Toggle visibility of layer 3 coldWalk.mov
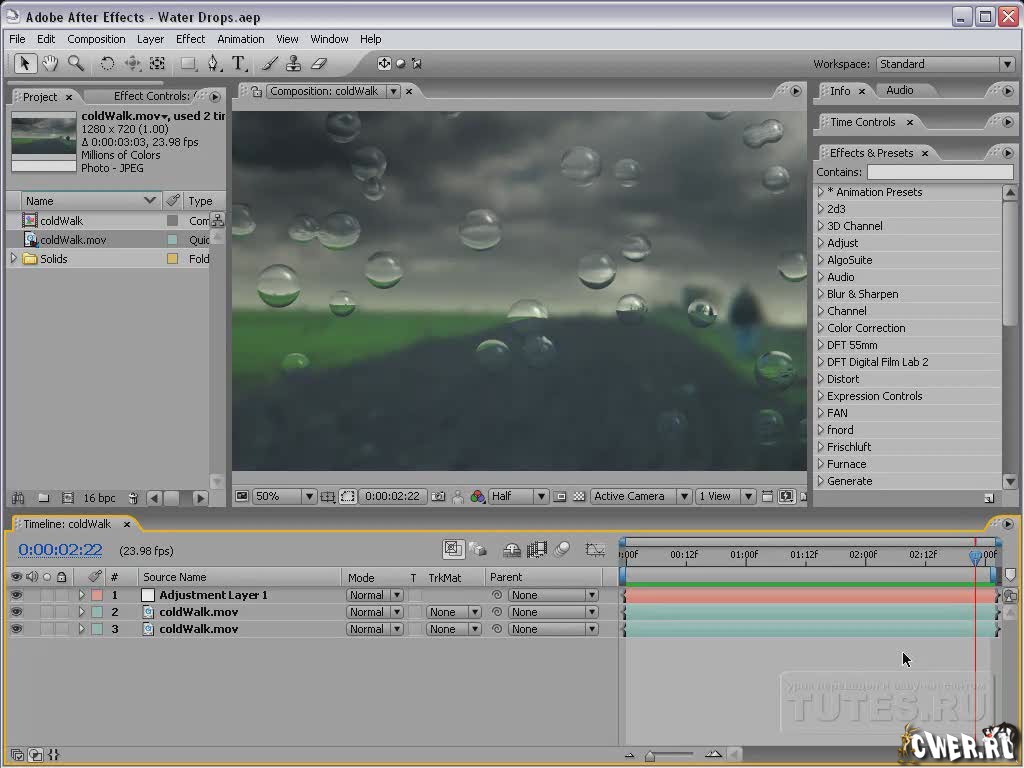The image size is (1024, 768). pos(16,629)
